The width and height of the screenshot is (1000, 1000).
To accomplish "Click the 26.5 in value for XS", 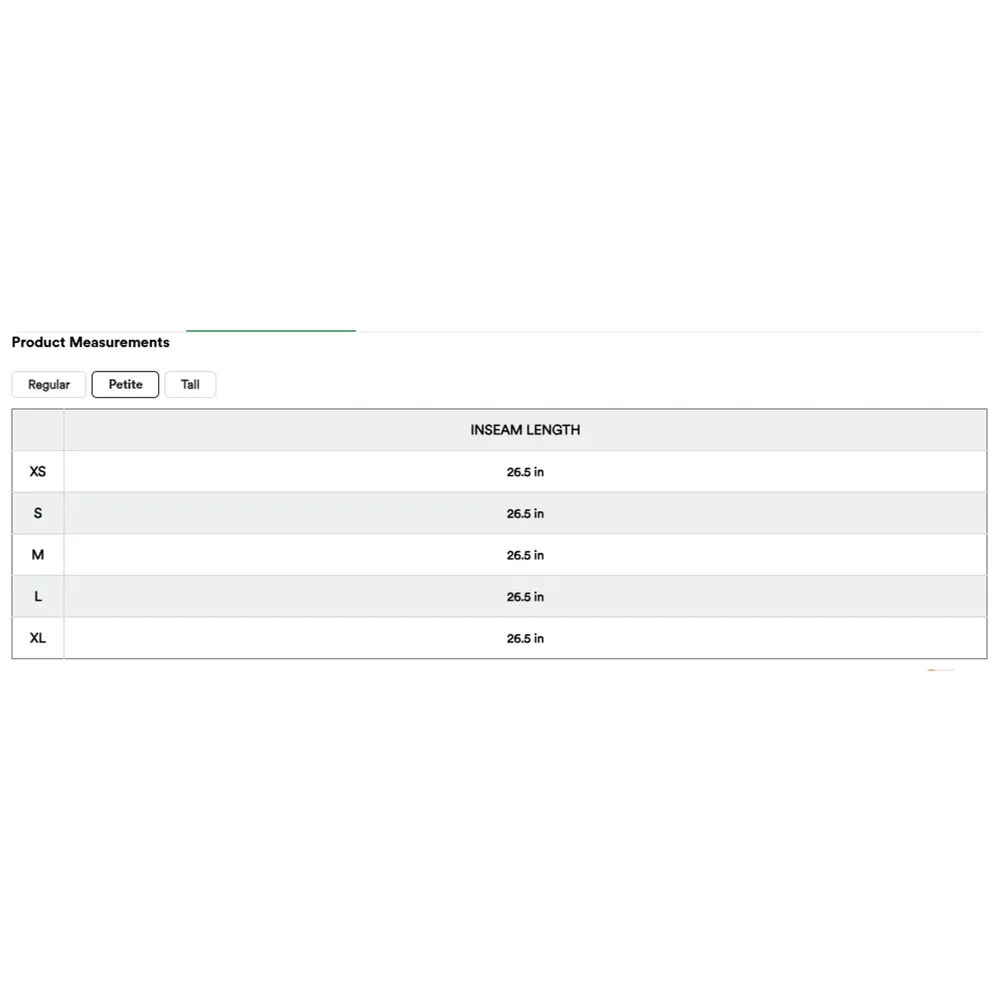I will point(525,472).
